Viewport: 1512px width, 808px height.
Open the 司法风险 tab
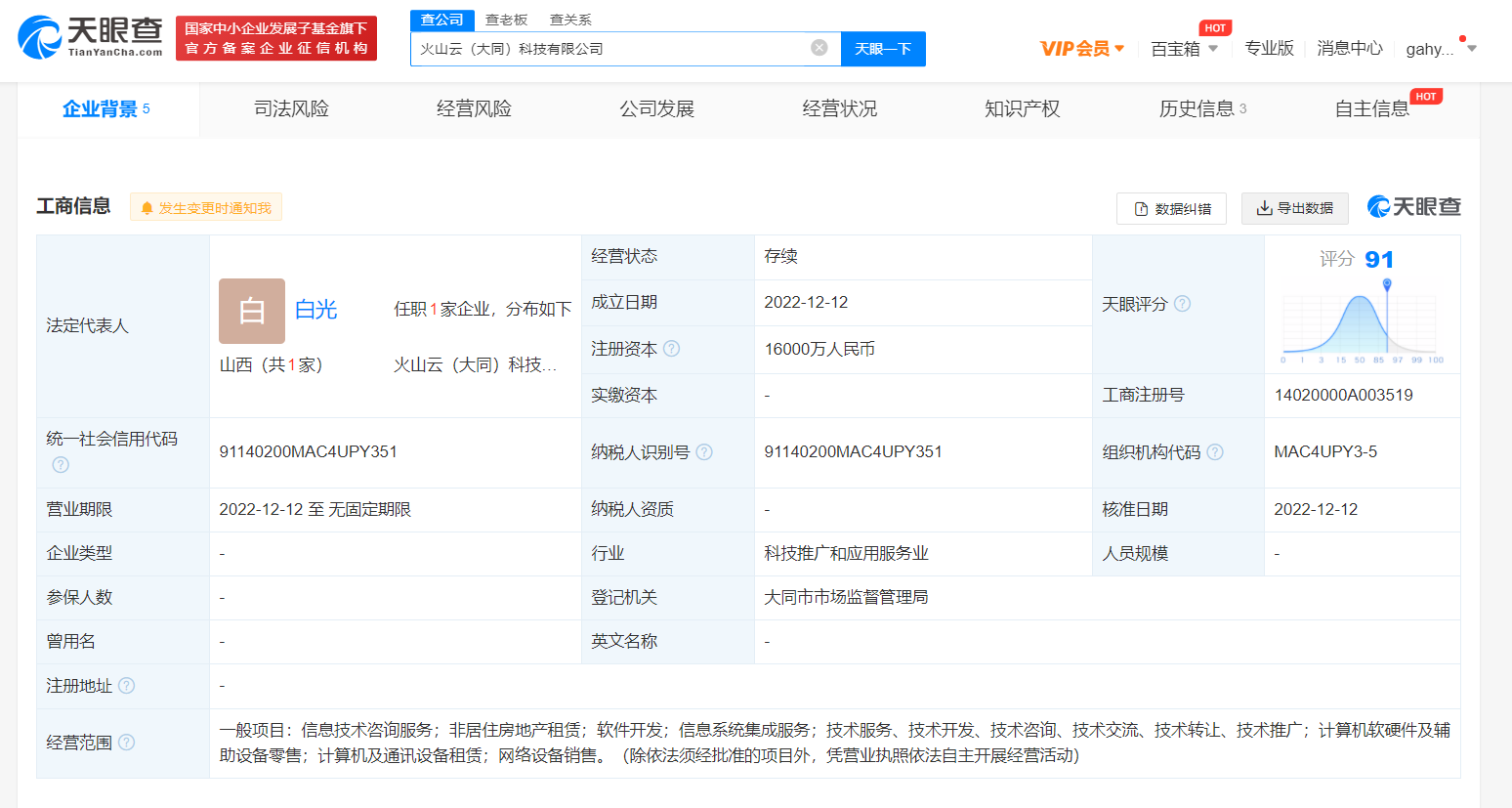(291, 109)
